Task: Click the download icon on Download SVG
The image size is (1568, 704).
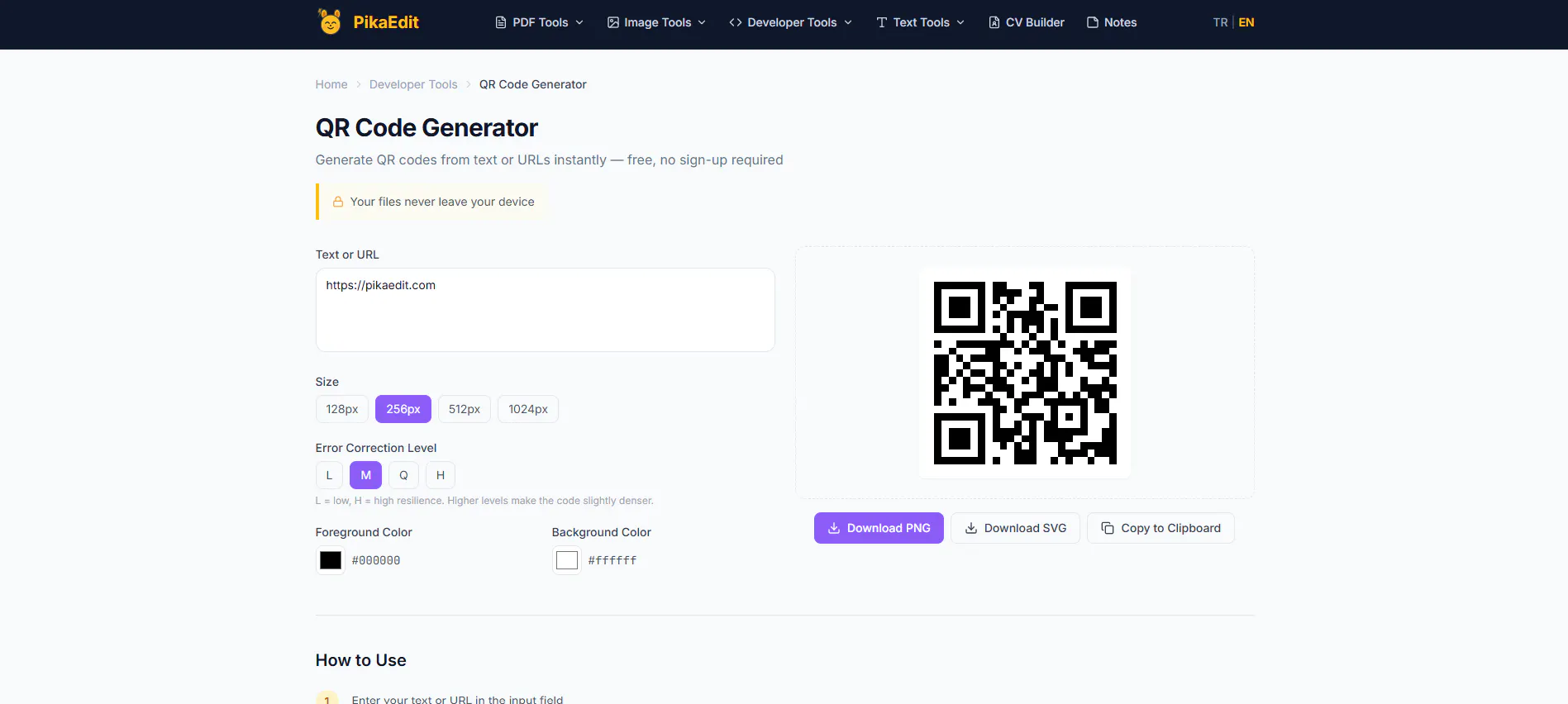Action: click(971, 528)
